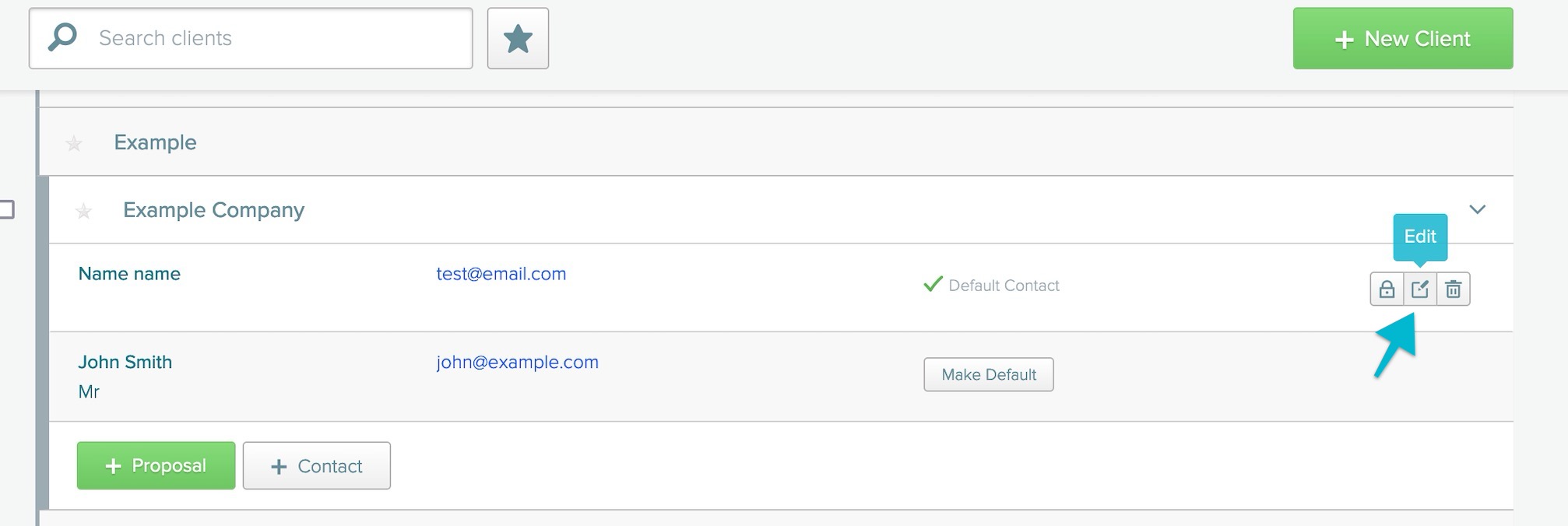Make John Smith the default contact

click(989, 374)
